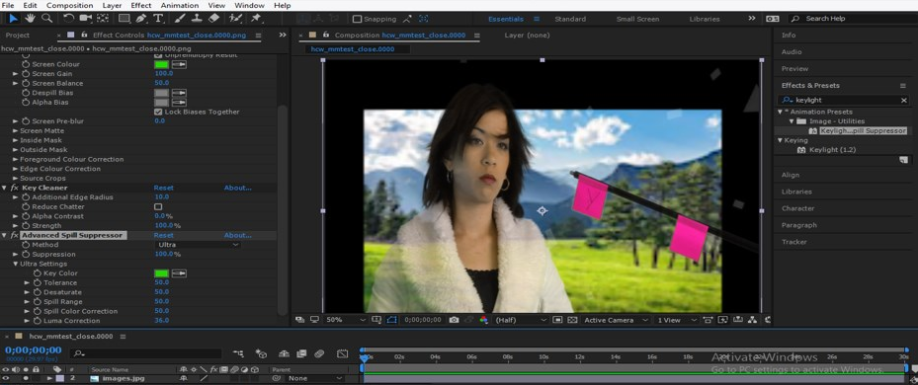Hide the images.jpg layer eye

[6, 378]
